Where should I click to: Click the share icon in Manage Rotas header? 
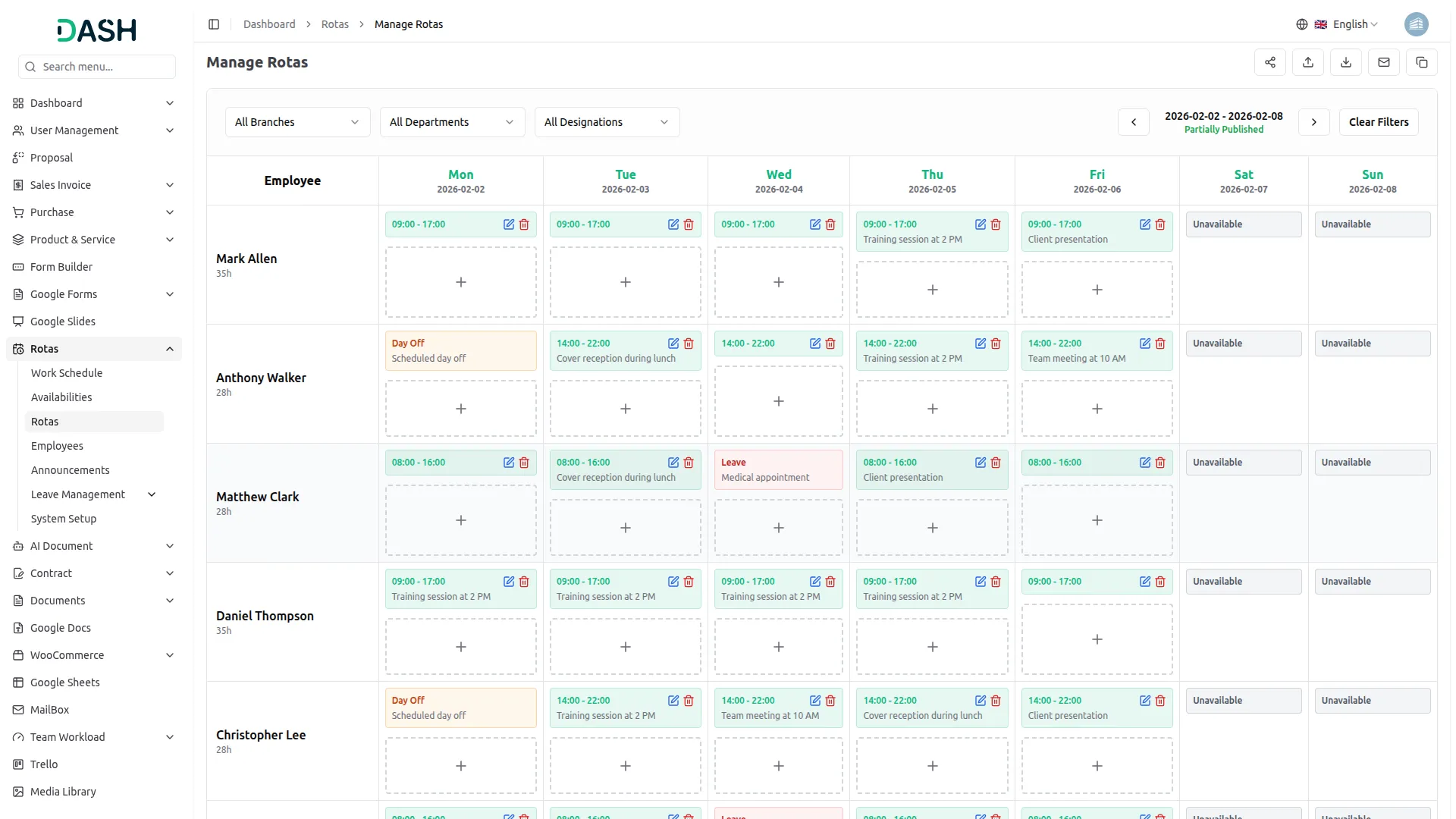1270,62
